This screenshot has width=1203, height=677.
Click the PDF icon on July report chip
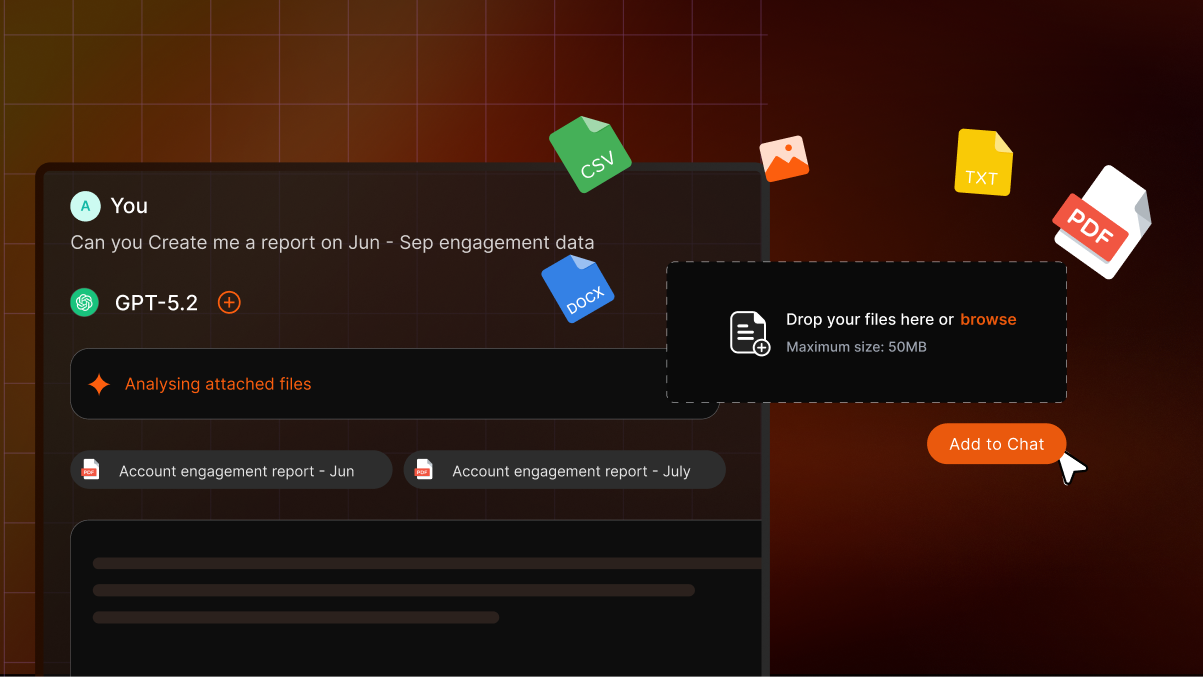point(424,469)
